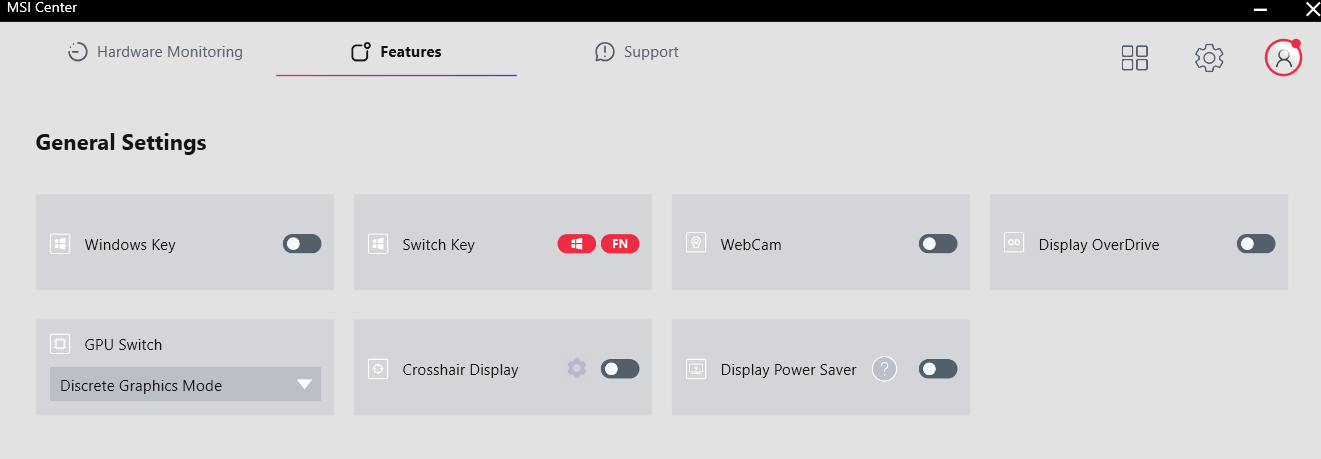Enable Display OverDrive toggle
Screen dimensions: 1321x459
coord(1256,244)
